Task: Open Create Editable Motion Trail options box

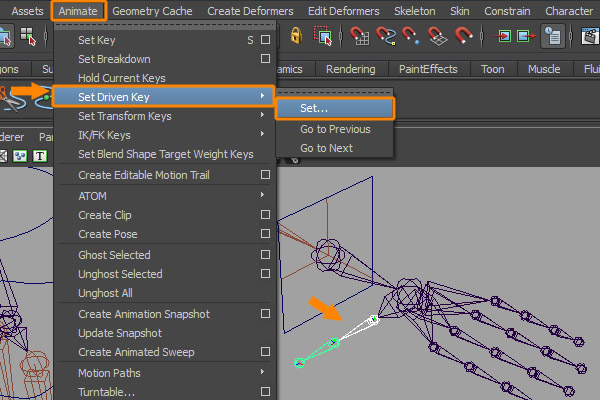Action: [265, 175]
